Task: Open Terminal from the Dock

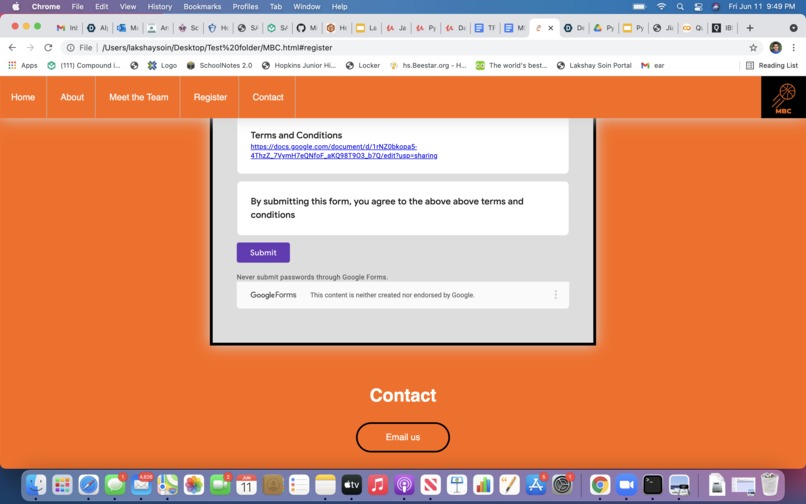Action: pyautogui.click(x=652, y=484)
